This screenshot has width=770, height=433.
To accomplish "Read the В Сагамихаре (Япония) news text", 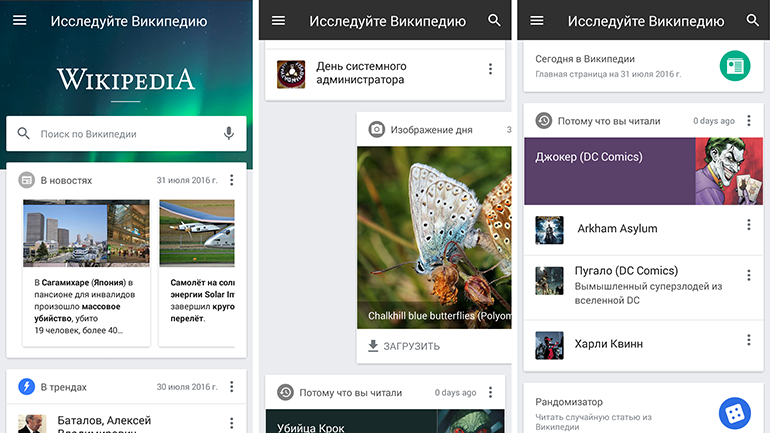I will click(x=85, y=306).
